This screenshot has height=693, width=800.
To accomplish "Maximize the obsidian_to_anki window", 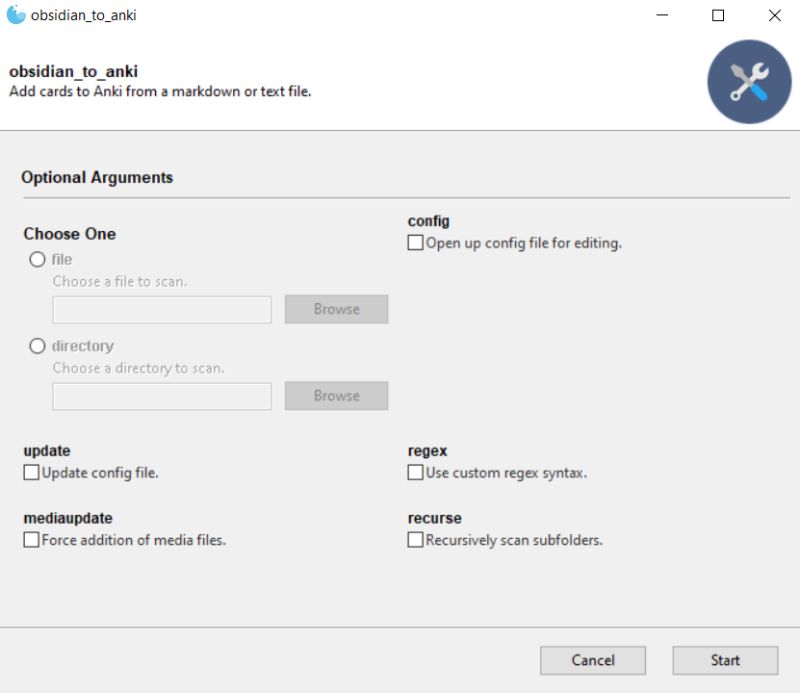I will [x=718, y=15].
